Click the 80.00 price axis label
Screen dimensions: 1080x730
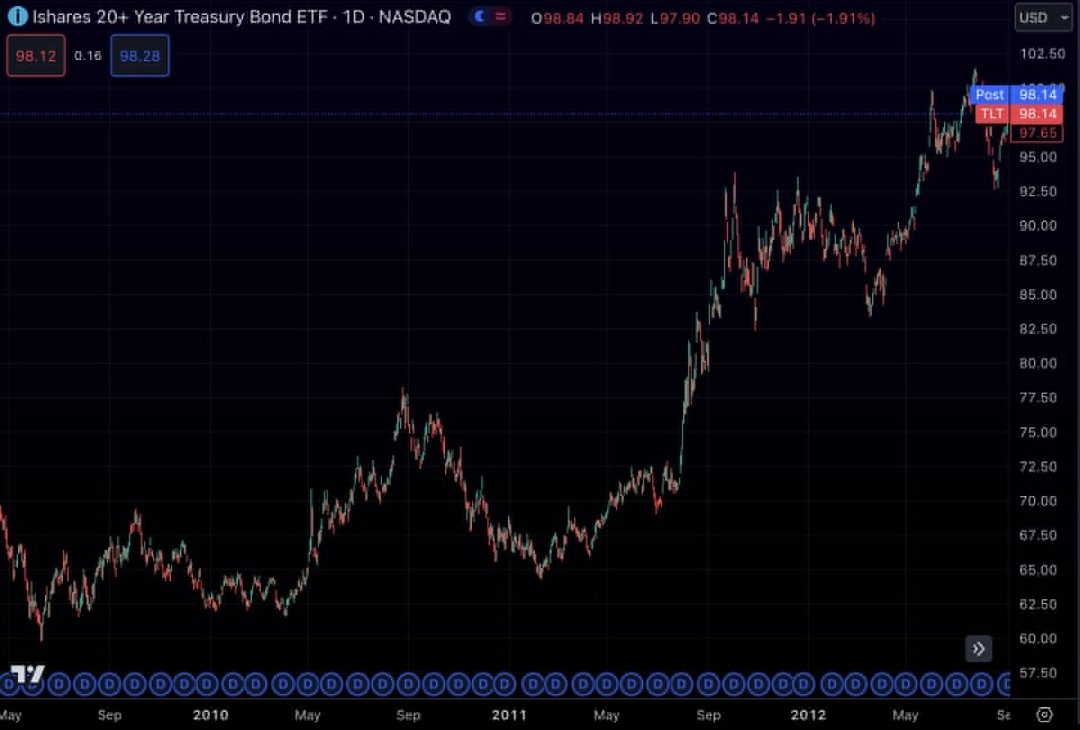coord(1038,364)
